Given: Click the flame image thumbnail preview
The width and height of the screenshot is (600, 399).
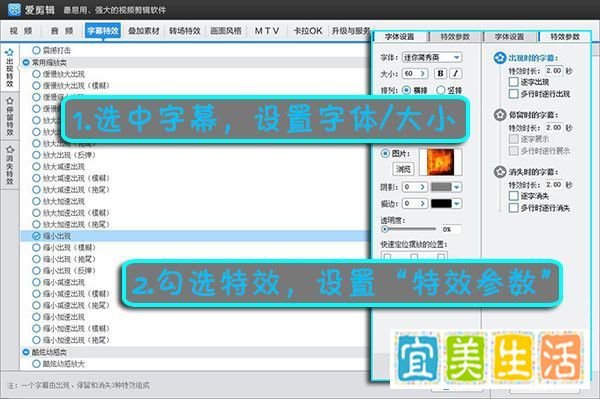Looking at the screenshot, I should pyautogui.click(x=440, y=162).
